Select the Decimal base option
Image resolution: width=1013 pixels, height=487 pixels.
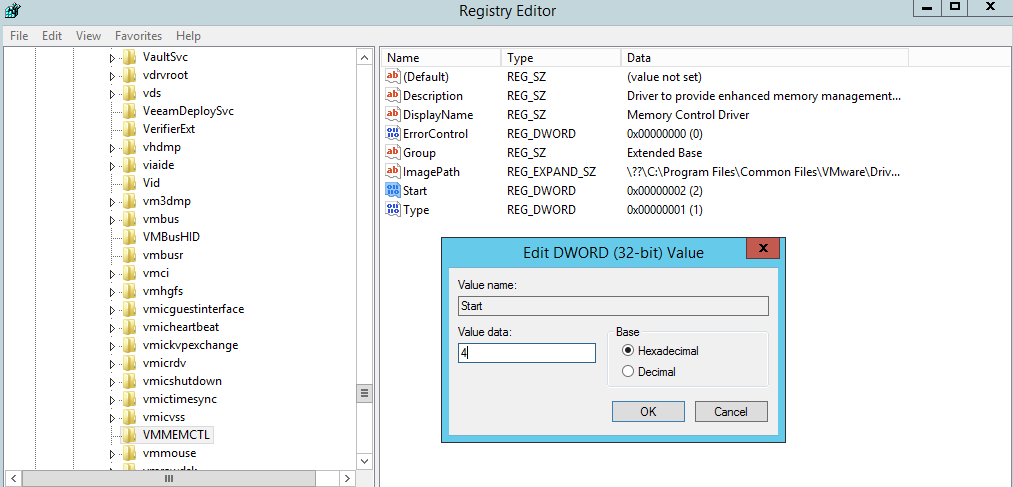pos(628,372)
